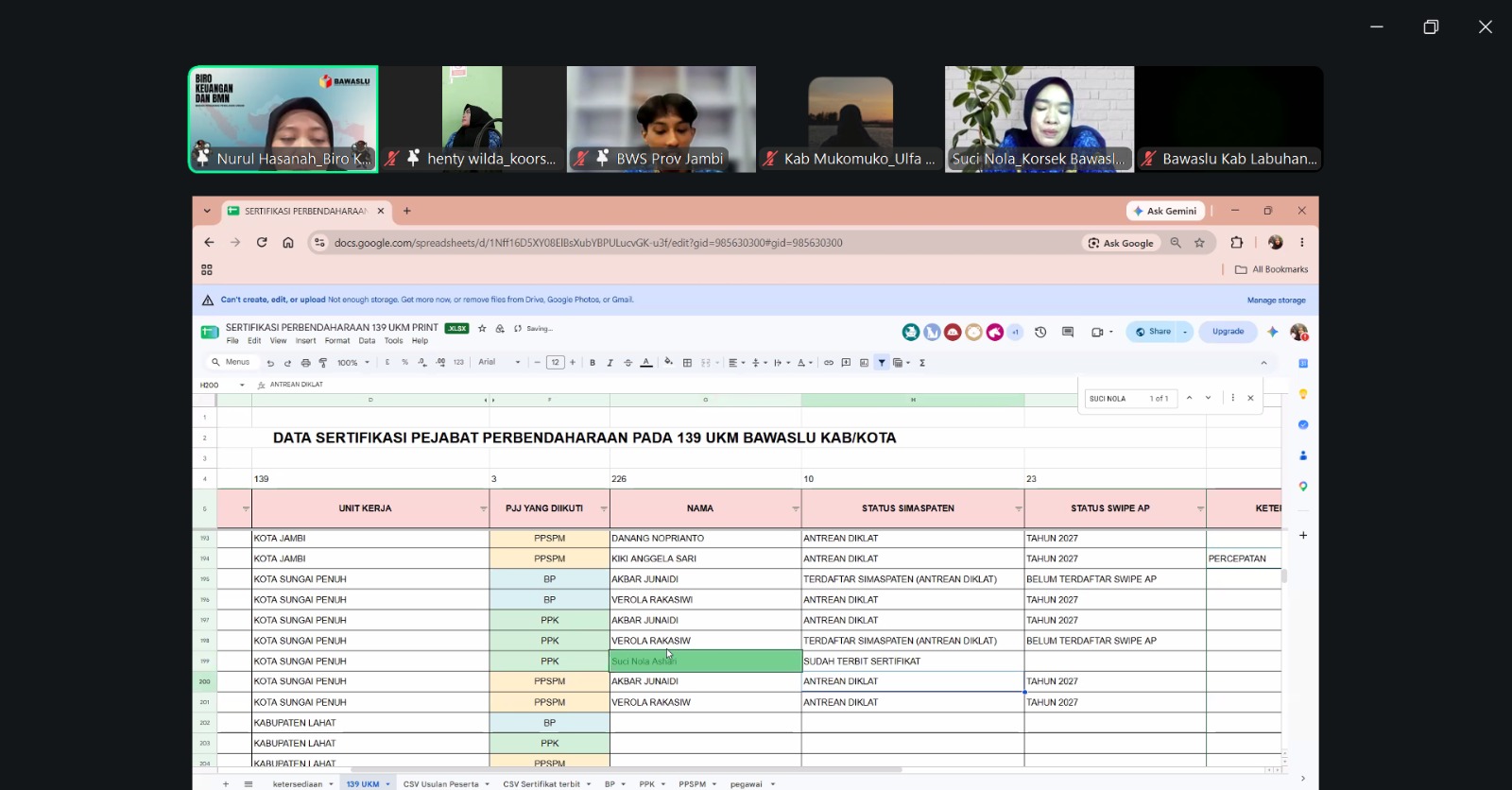The image size is (1512, 790).
Task: Click the paint format icon
Action: 323,363
